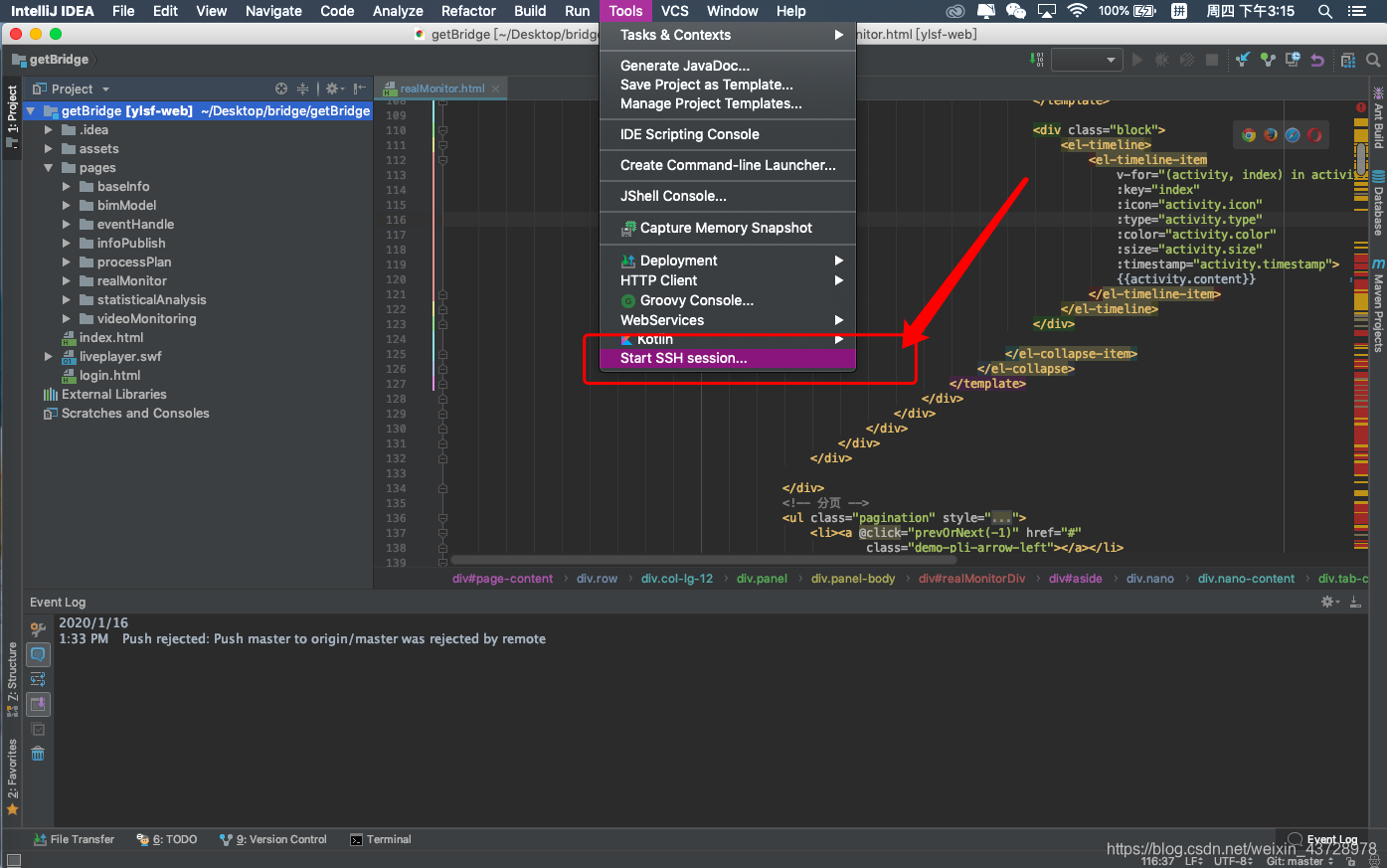Open File Transfer tool window button
The height and width of the screenshot is (868, 1387).
[x=74, y=839]
